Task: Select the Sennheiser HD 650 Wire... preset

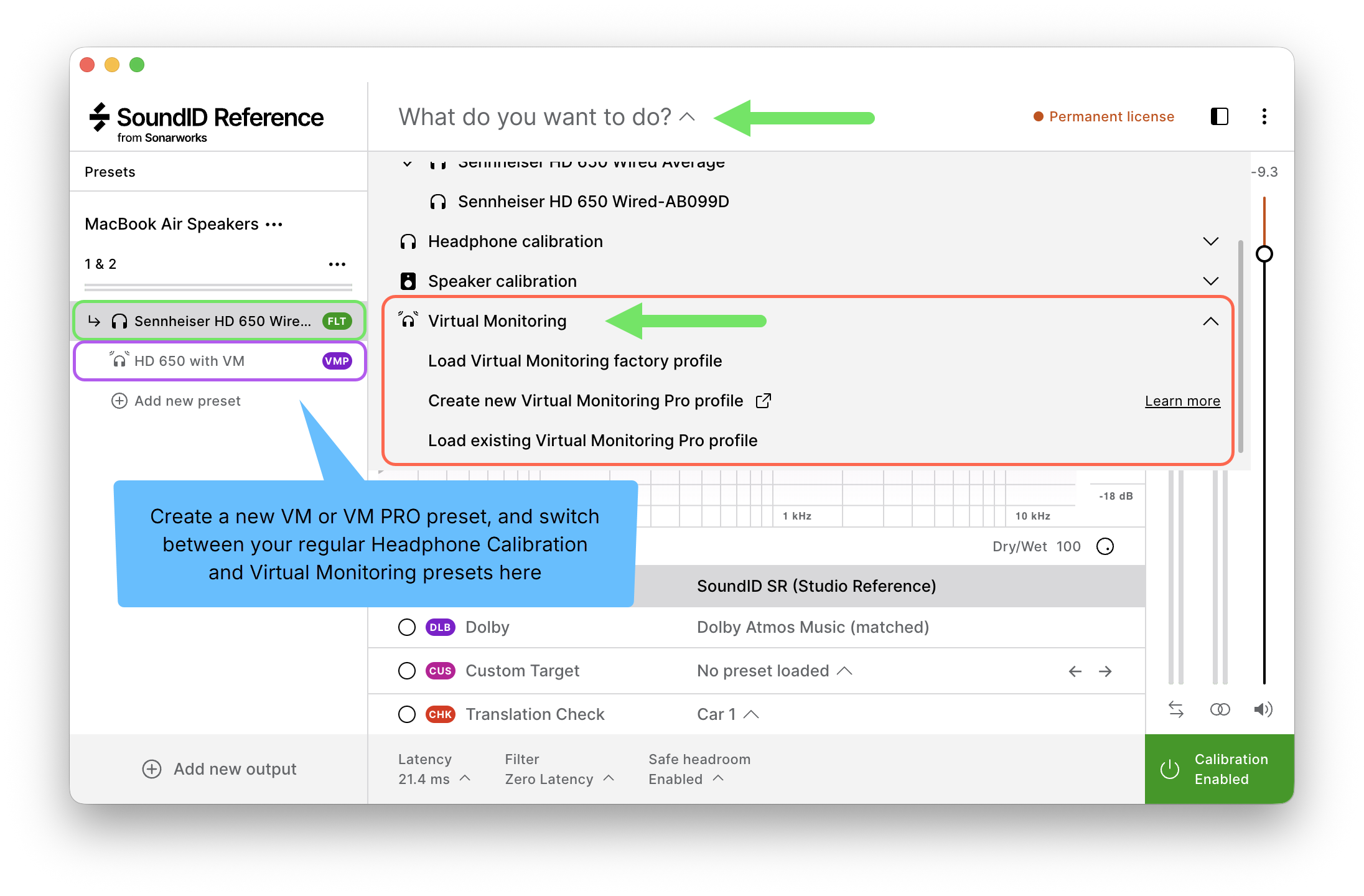Action: 219,321
